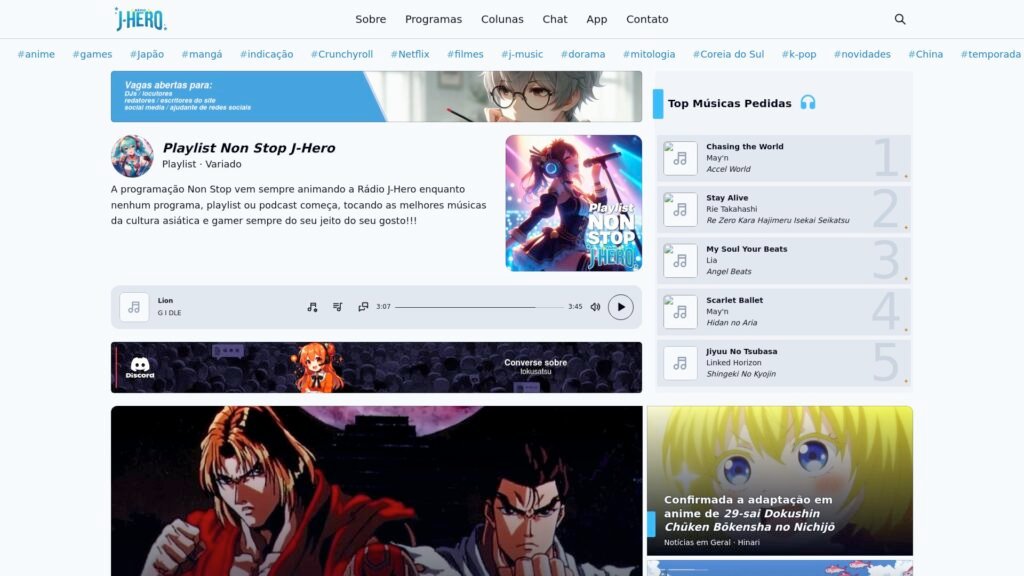Open the Discord Converse sobre tokusatsu banner
Image resolution: width=1024 pixels, height=576 pixels.
click(x=376, y=368)
